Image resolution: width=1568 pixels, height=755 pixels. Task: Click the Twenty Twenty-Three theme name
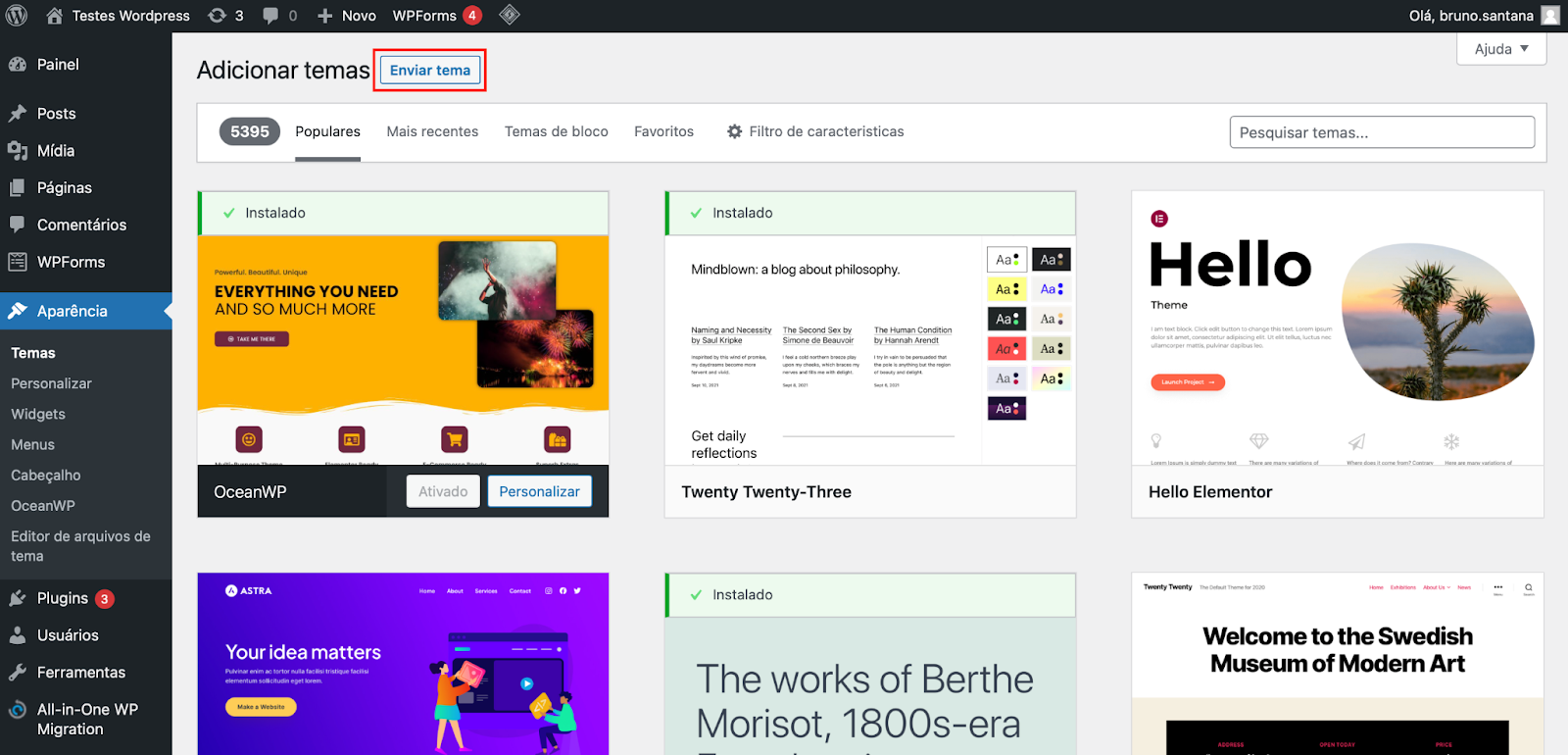[x=766, y=492]
